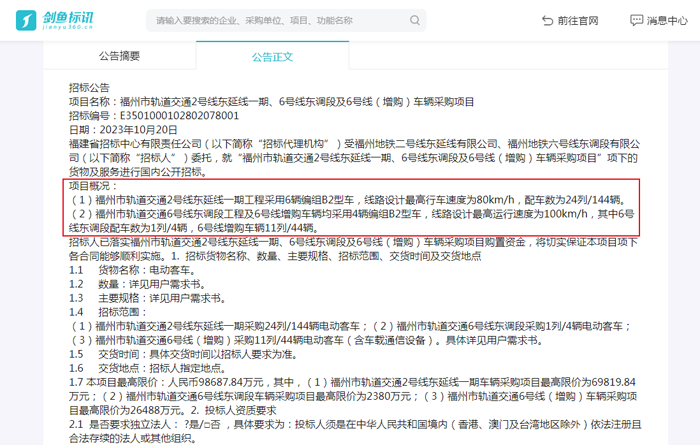Click the 消息中心 chat bubble icon

tap(636, 21)
